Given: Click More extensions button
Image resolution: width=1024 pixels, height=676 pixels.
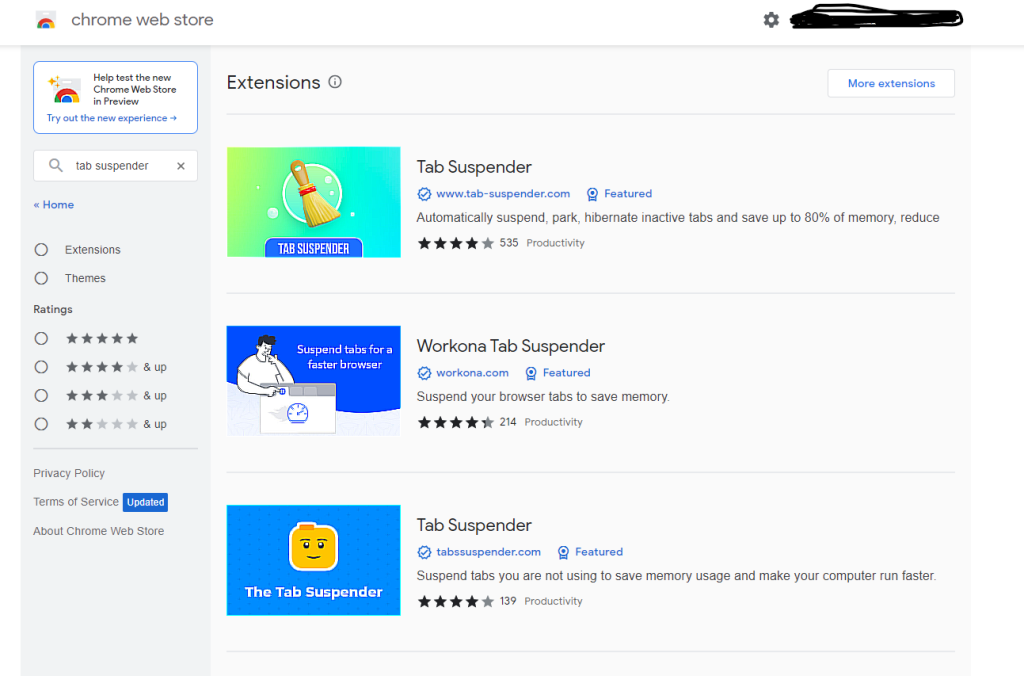Looking at the screenshot, I should pos(891,84).
